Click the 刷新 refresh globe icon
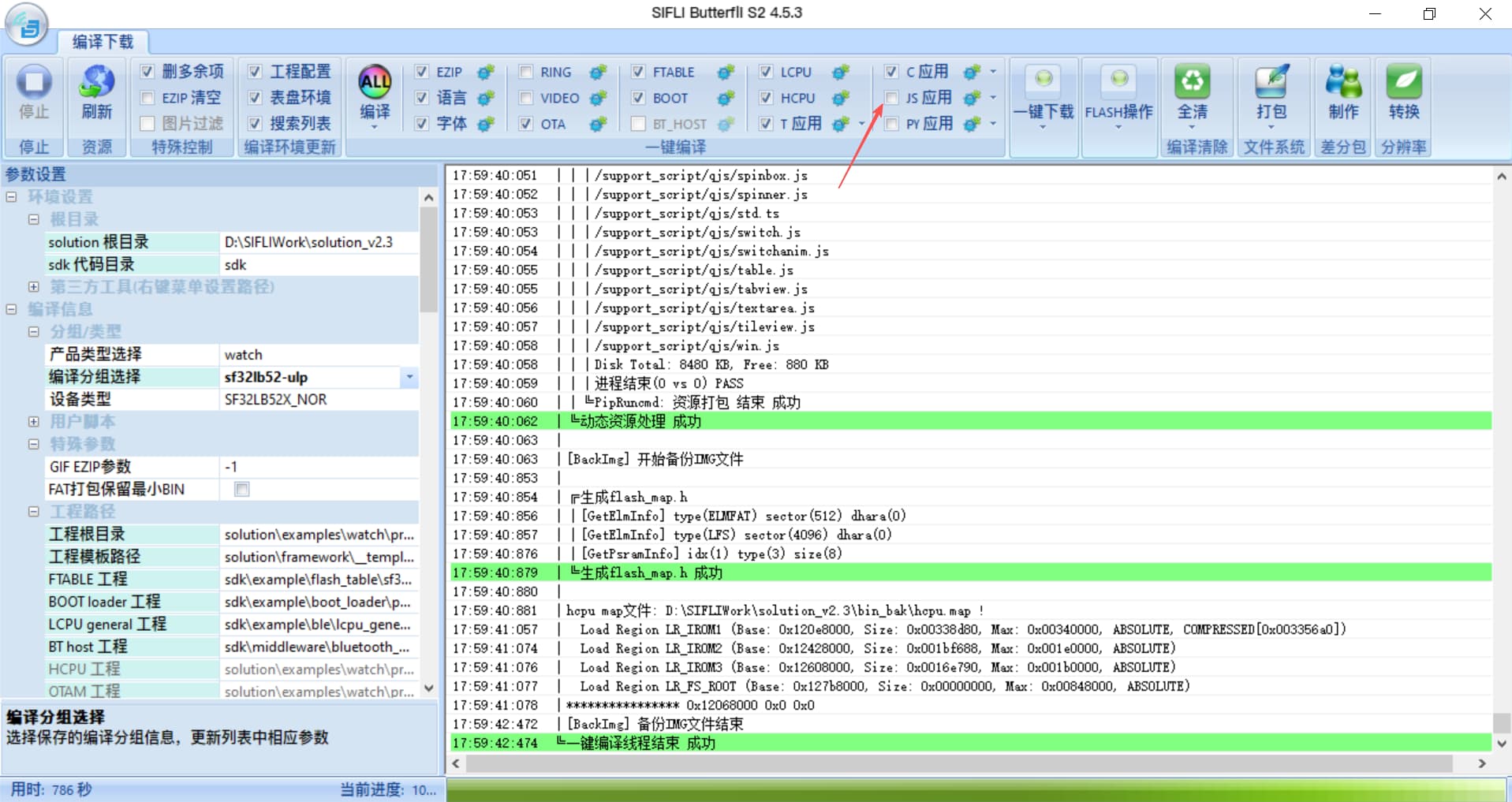The image size is (1512, 802). point(96,82)
